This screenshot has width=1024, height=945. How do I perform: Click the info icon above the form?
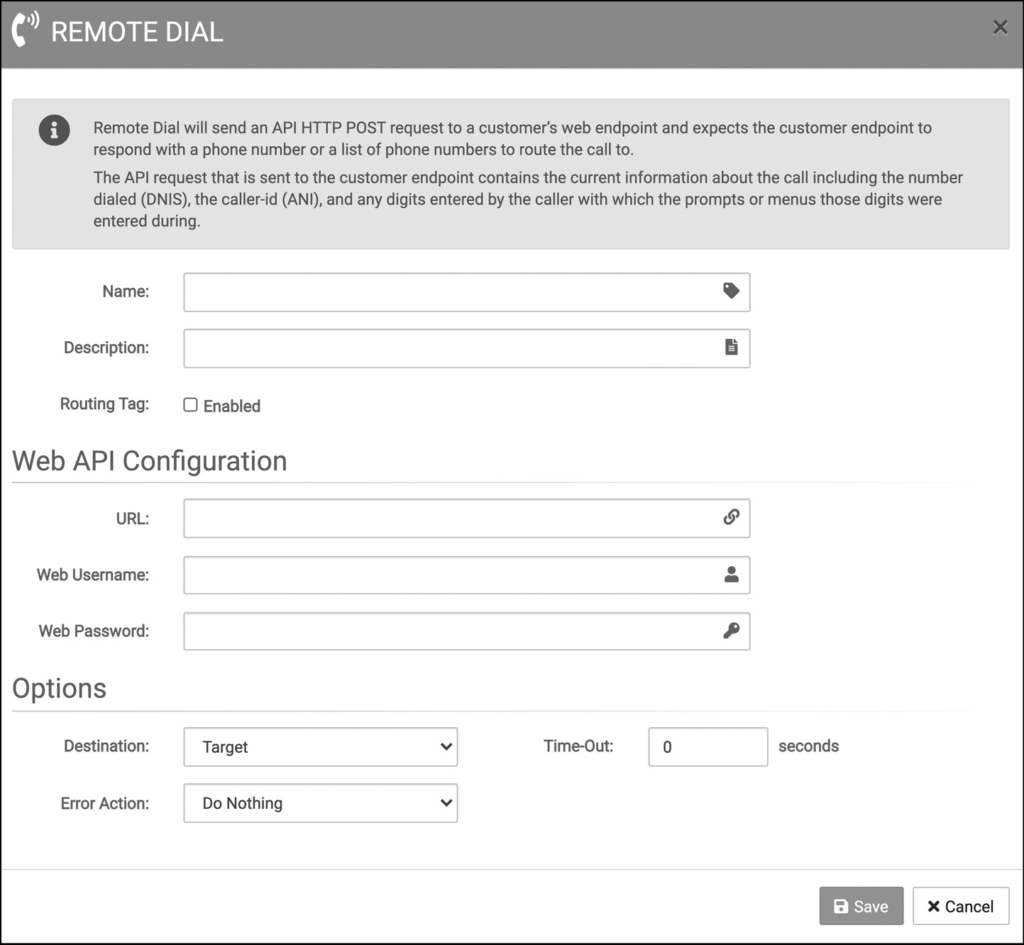[54, 130]
